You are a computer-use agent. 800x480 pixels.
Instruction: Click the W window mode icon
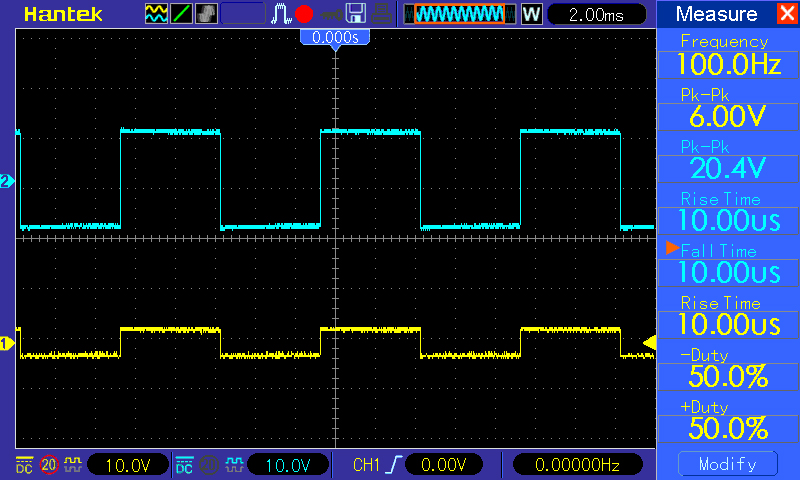[x=531, y=14]
